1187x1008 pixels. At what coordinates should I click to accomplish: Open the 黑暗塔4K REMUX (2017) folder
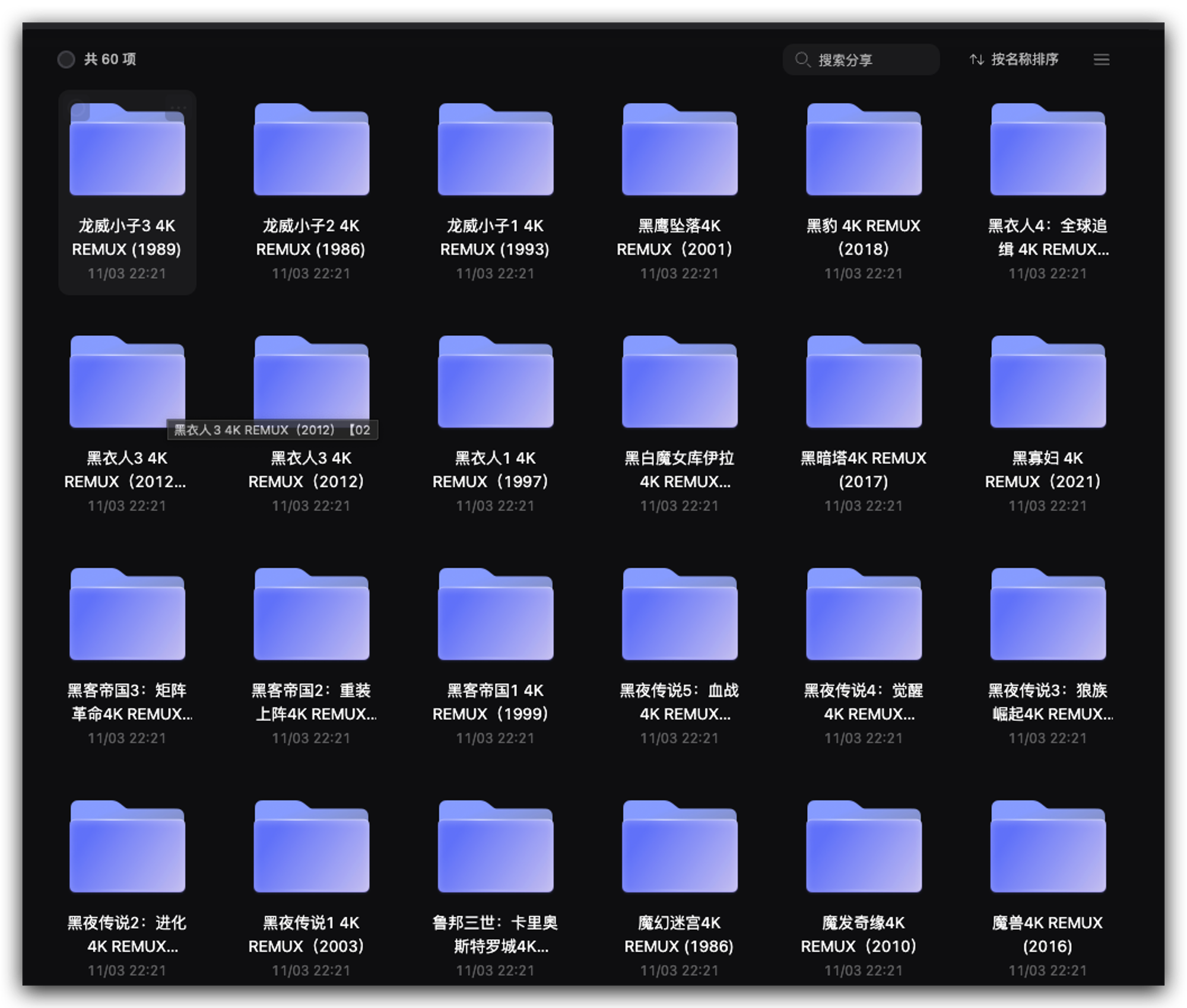pos(864,381)
